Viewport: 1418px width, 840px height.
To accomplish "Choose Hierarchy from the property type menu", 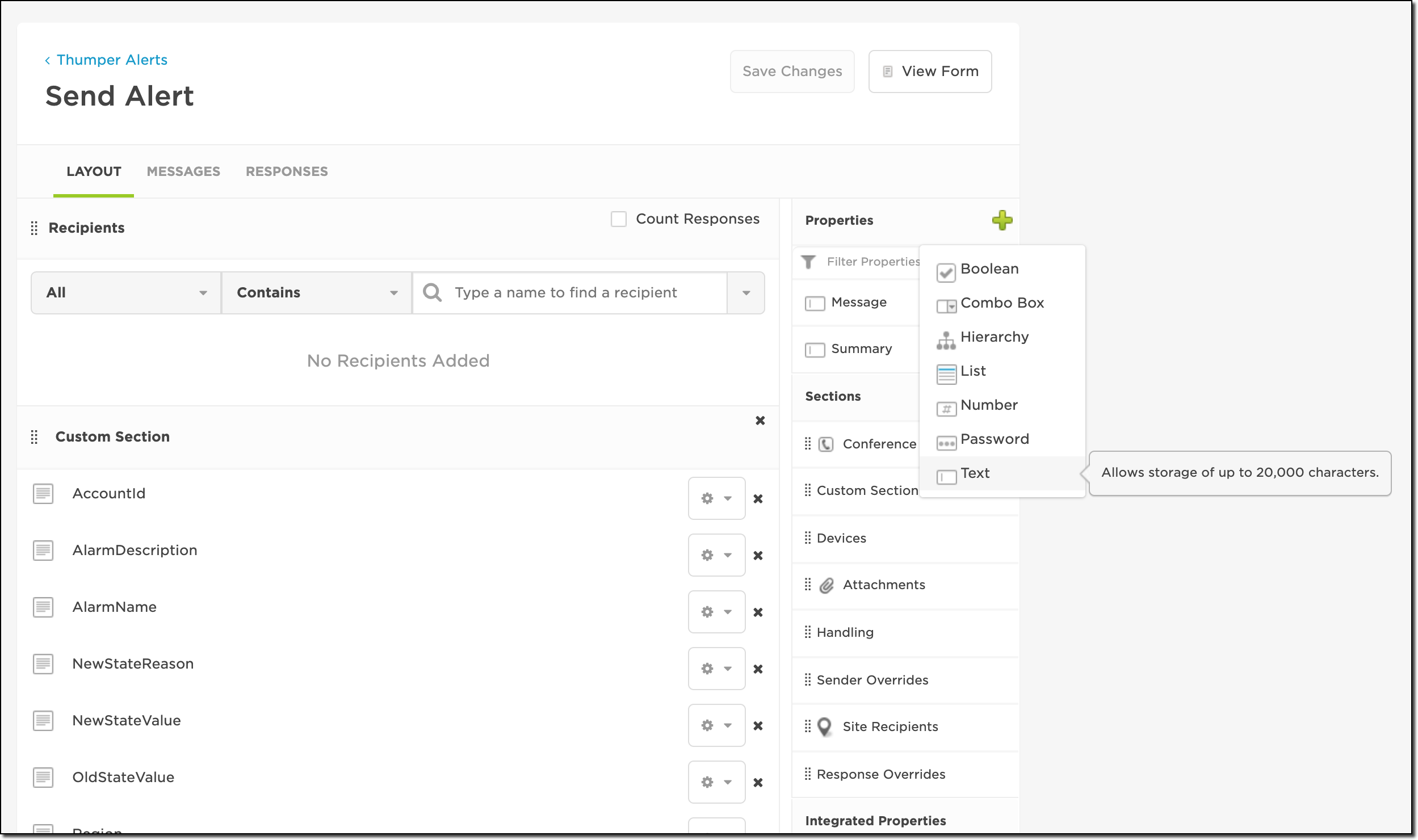I will click(994, 337).
